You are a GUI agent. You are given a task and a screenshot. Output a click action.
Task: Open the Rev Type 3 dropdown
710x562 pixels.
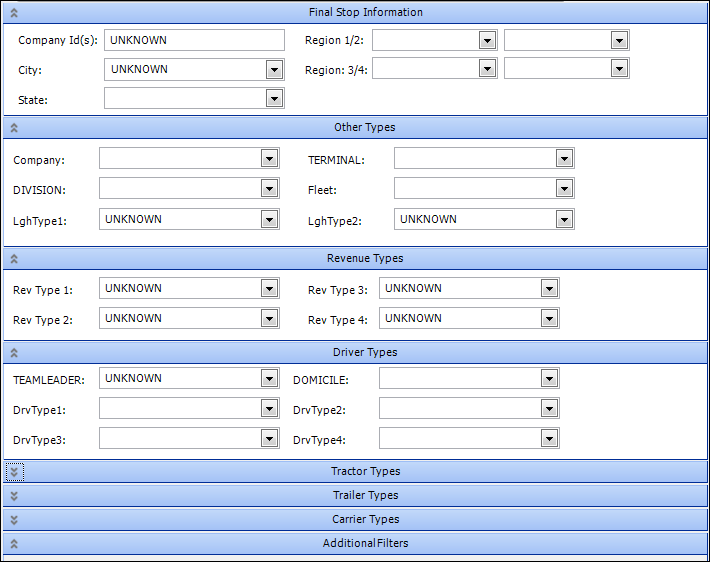coord(549,289)
